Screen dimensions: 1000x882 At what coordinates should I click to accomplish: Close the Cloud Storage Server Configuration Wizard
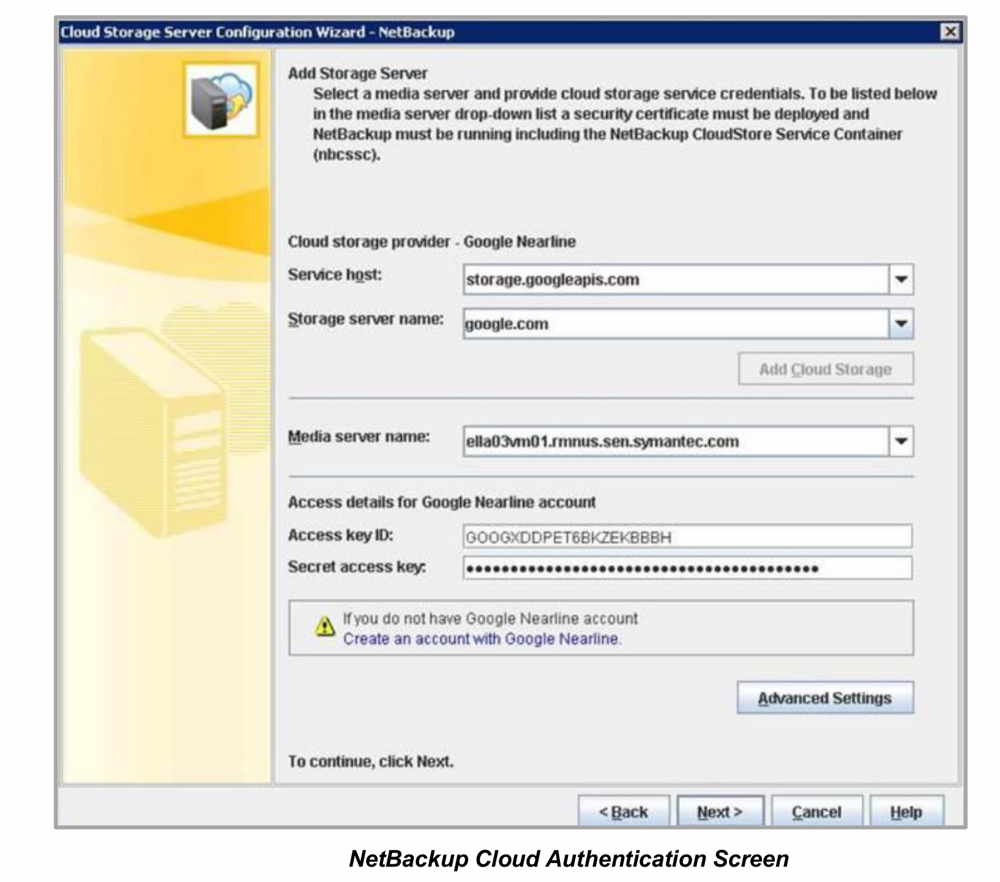pyautogui.click(x=950, y=32)
